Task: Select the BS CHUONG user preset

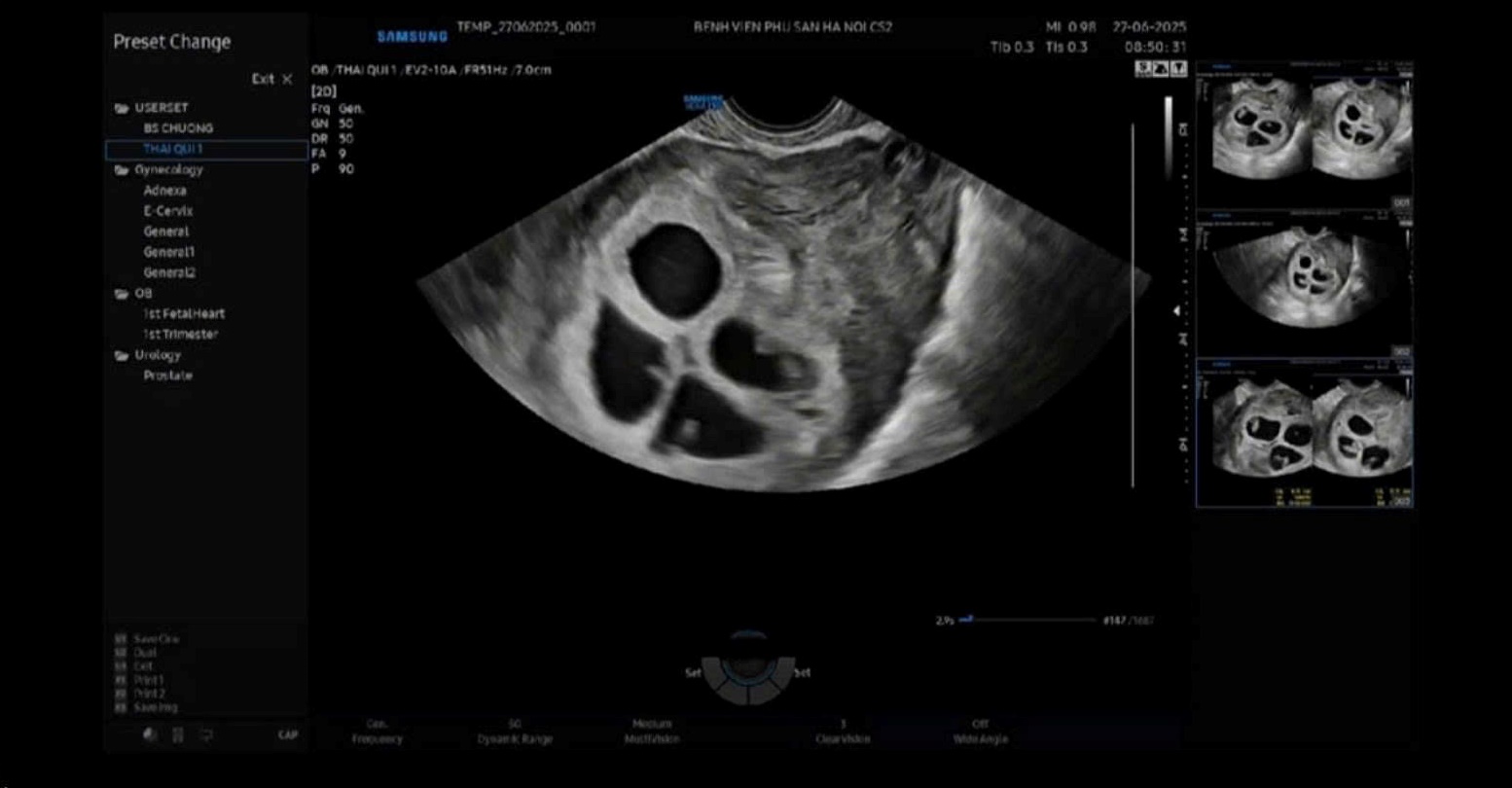Action: 178,128
